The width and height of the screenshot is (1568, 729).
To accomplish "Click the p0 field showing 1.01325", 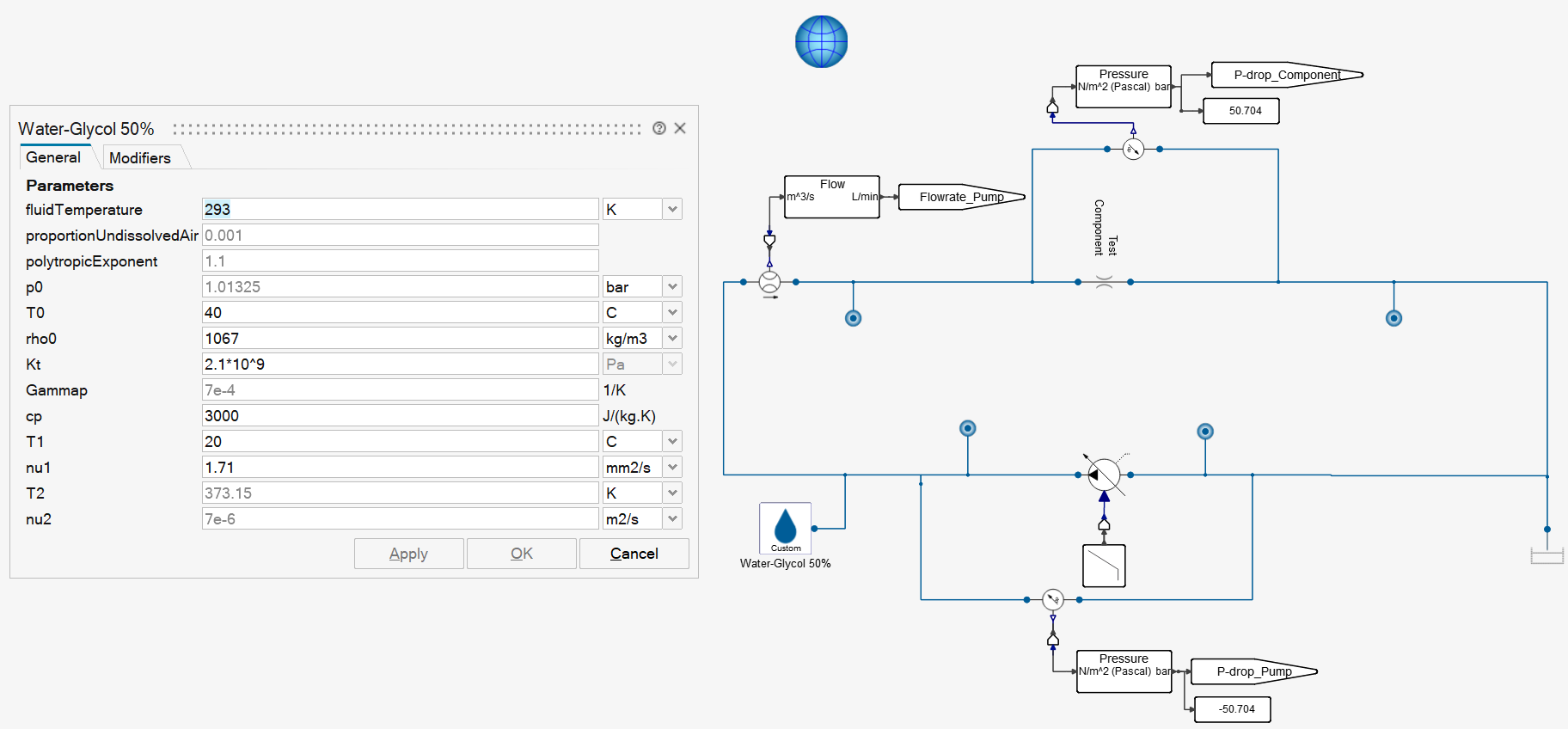I will (x=400, y=286).
